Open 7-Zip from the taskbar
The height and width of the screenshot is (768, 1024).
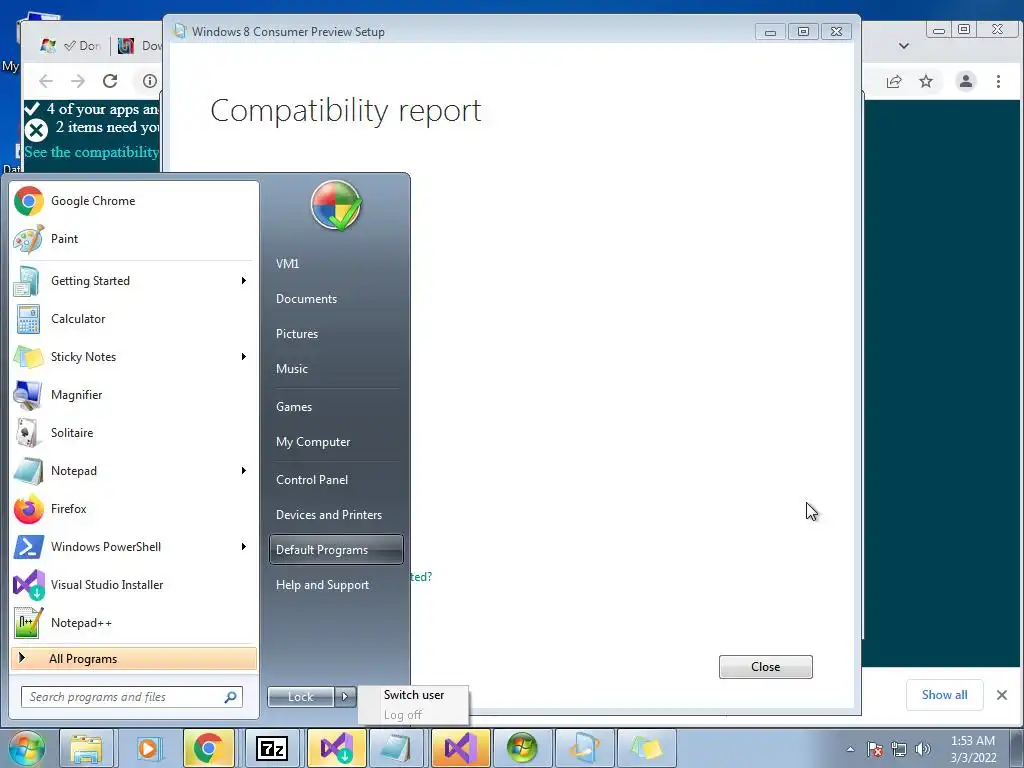272,748
